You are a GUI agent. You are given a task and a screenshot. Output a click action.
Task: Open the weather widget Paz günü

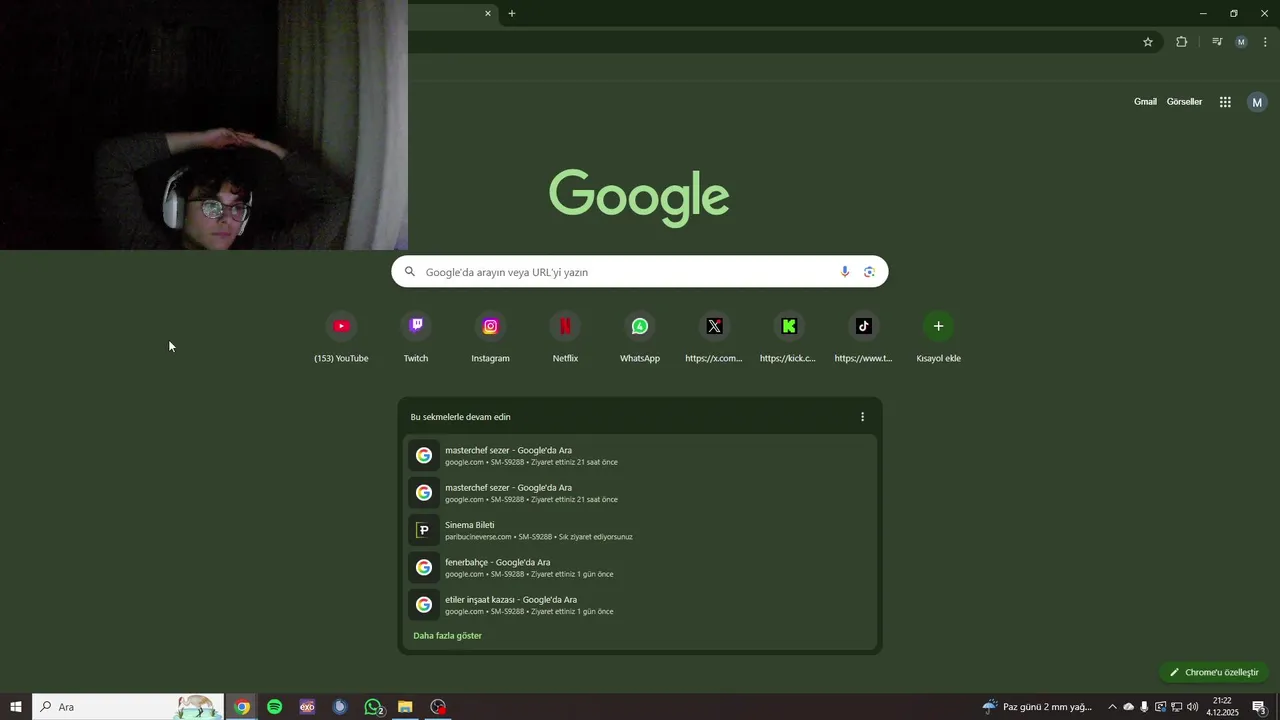click(x=1039, y=707)
